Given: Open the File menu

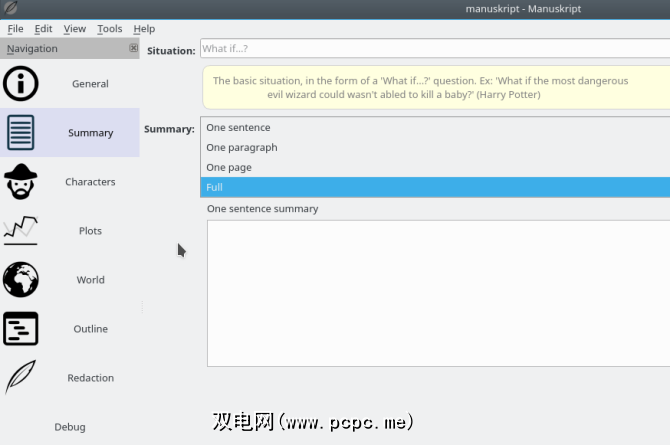Looking at the screenshot, I should pos(15,29).
